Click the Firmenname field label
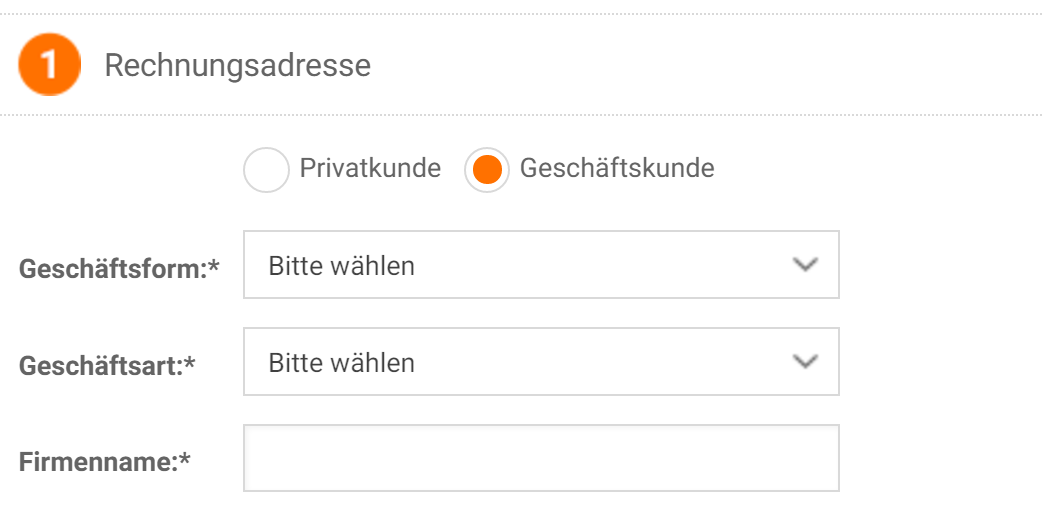1060x508 pixels. click(x=105, y=463)
